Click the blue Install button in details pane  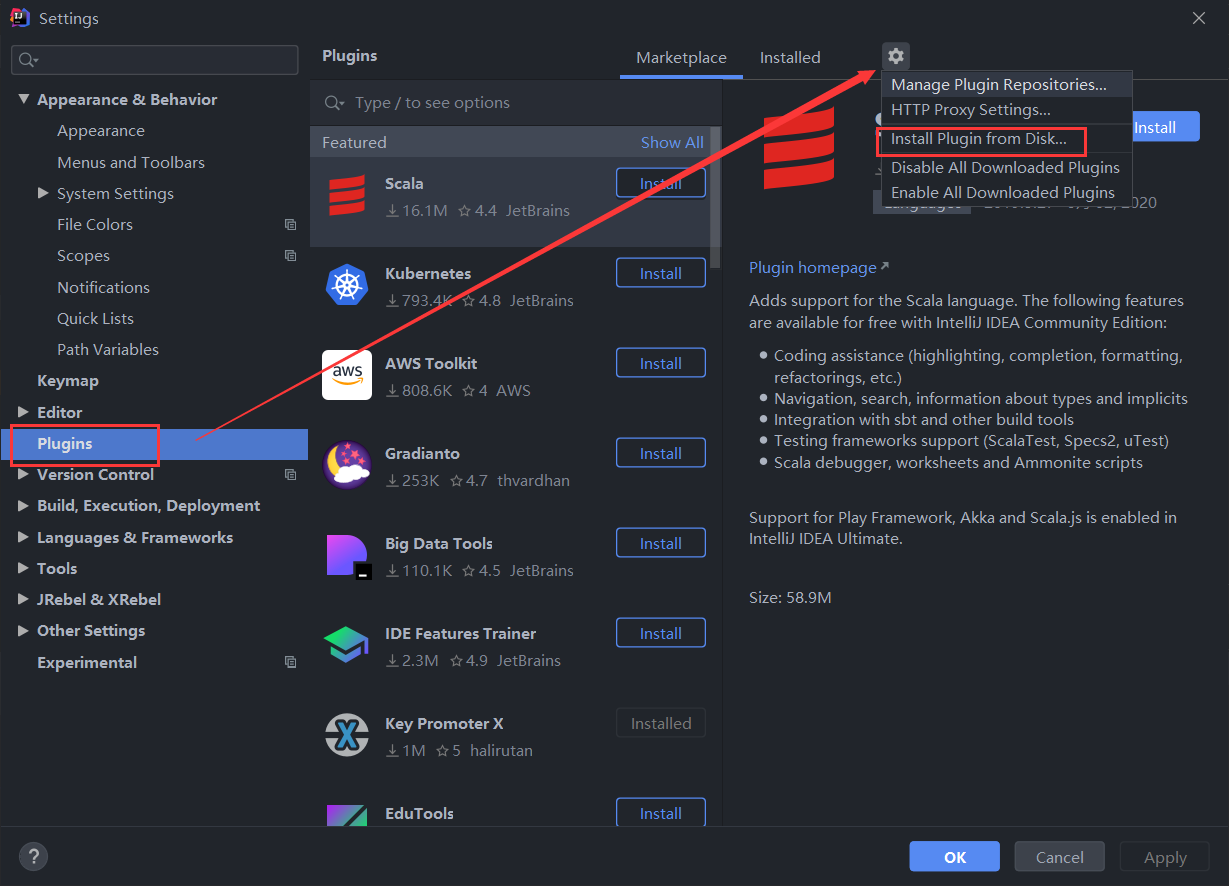click(x=1165, y=127)
